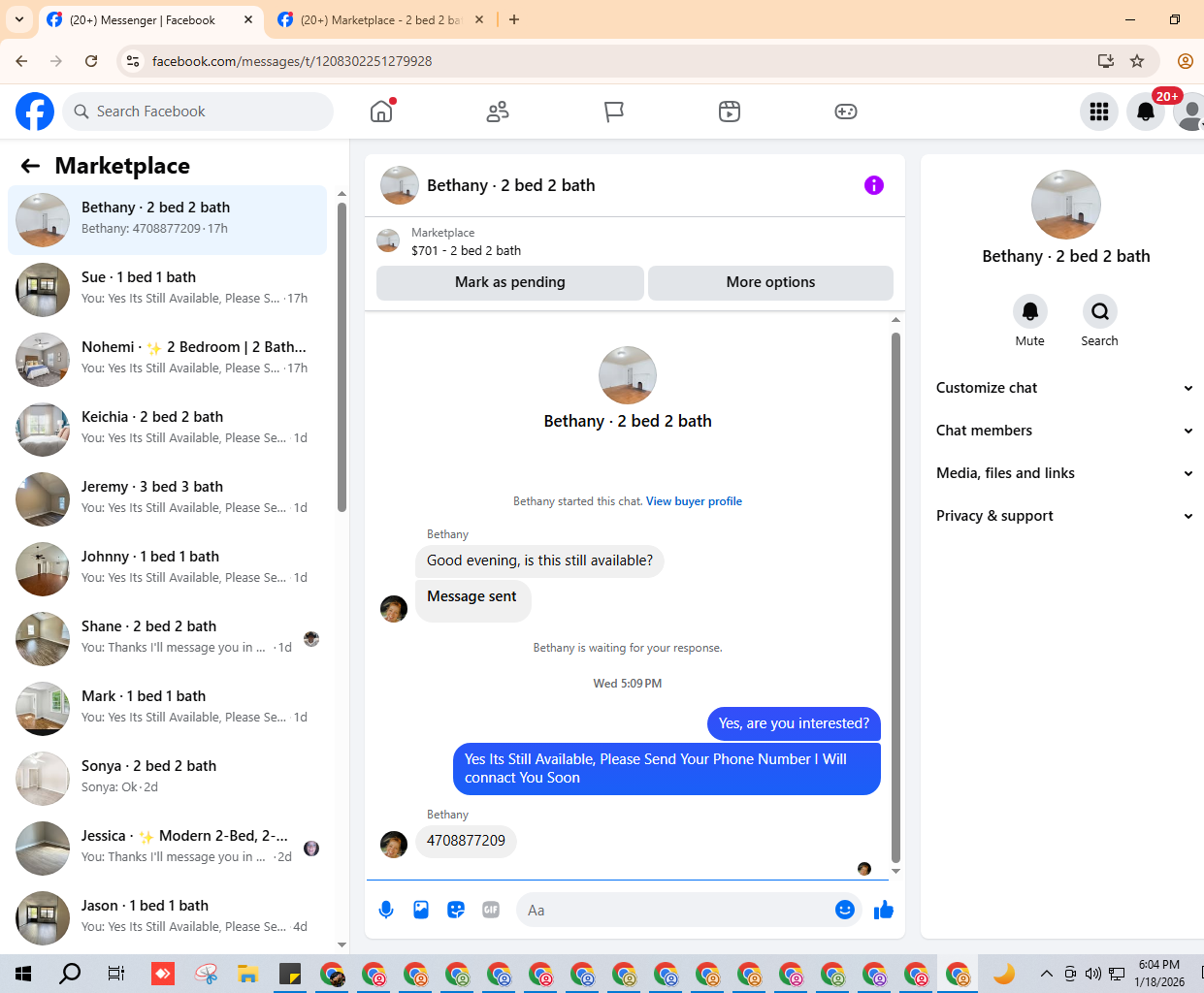Screen dimensions: 1204x993
Task: Switch to the Messenger Facebook tab
Action: 150,20
